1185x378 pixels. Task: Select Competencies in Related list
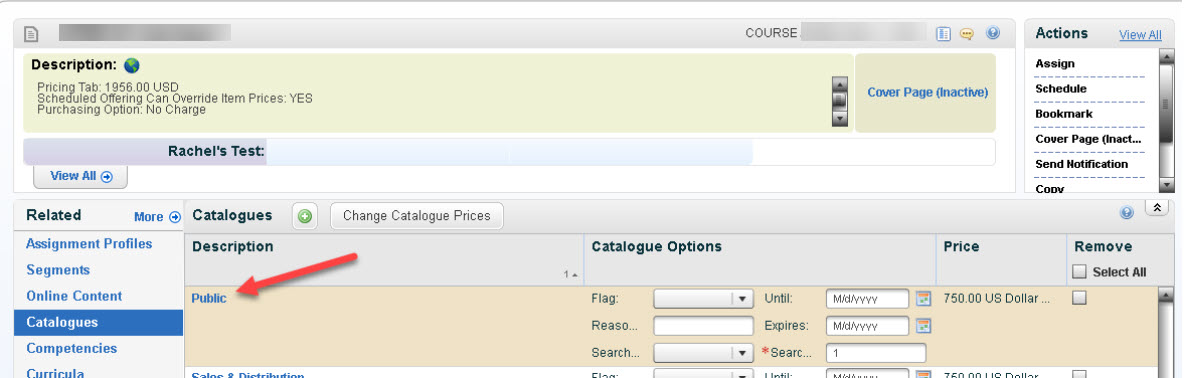point(72,348)
